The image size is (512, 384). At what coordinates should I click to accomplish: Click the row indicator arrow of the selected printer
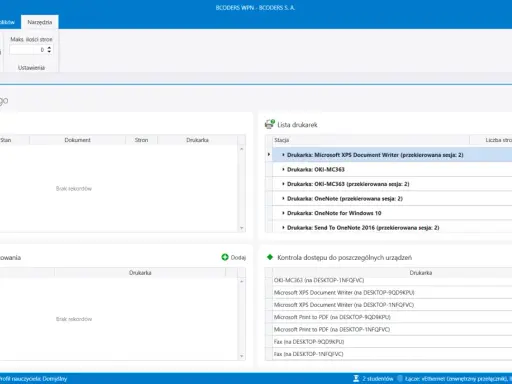pos(269,154)
